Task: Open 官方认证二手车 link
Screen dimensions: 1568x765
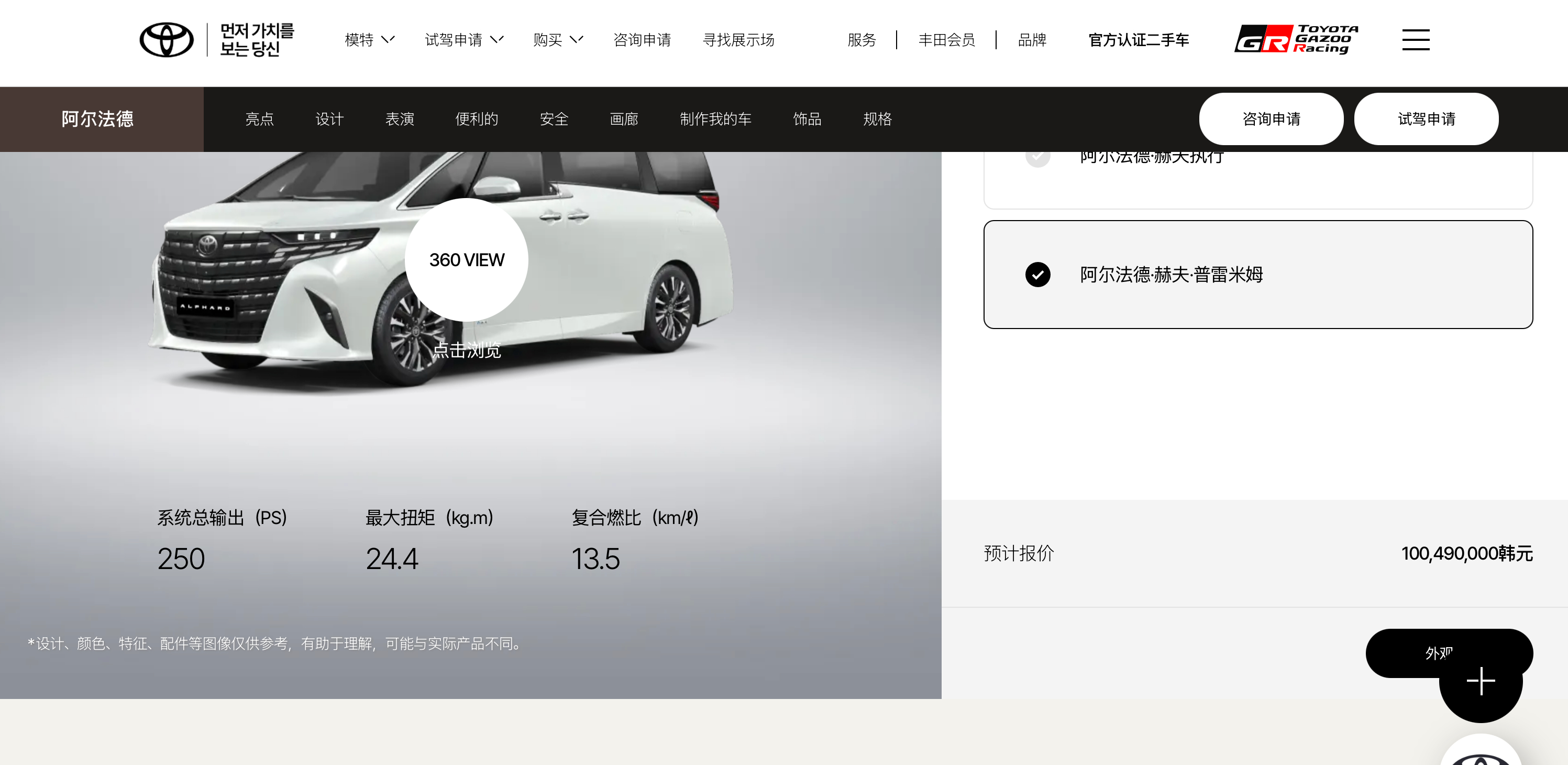Action: click(1138, 40)
